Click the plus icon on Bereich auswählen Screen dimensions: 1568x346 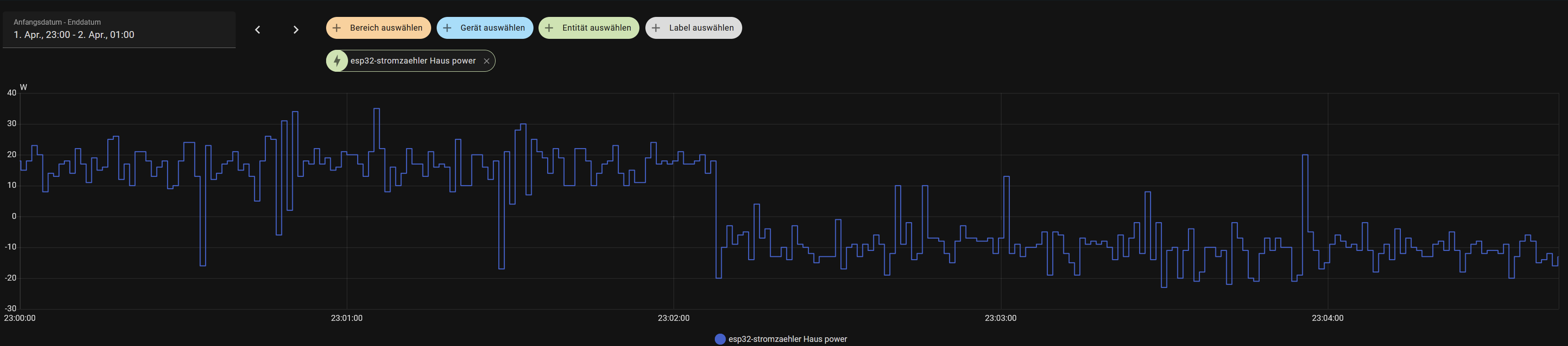[x=337, y=28]
